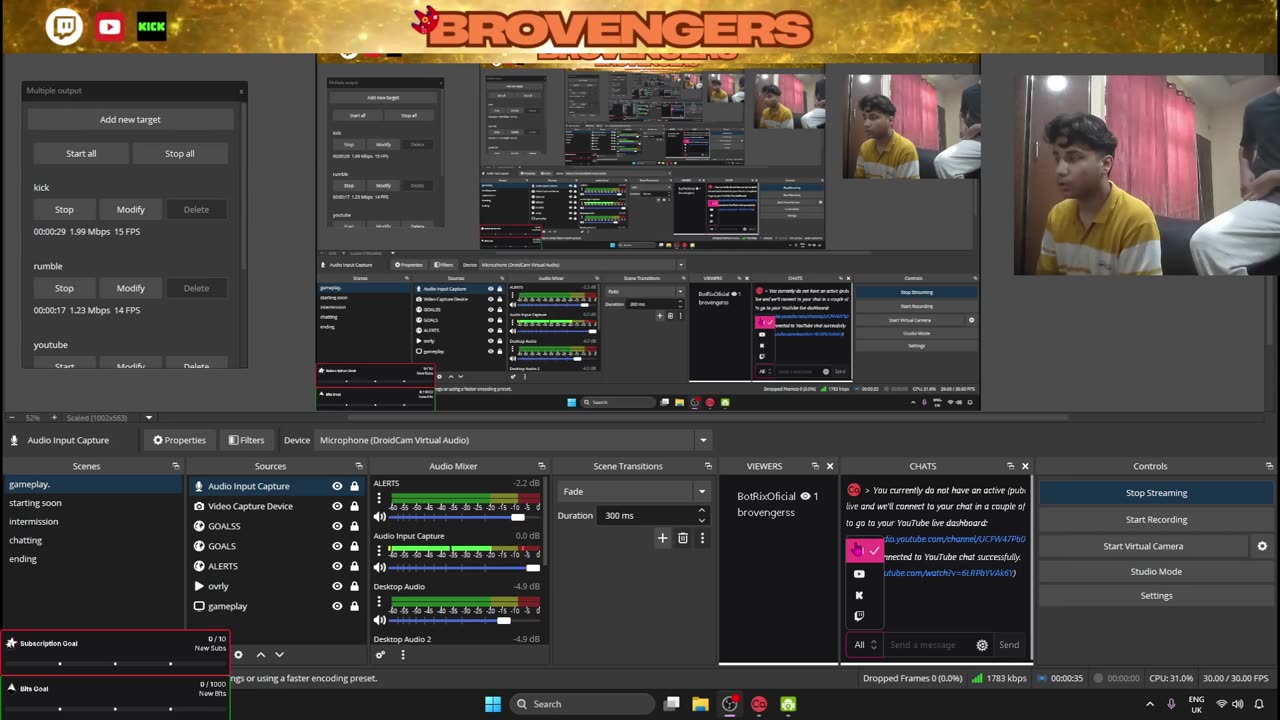
Task: Select the gameplay. scene
Action: [x=93, y=484]
